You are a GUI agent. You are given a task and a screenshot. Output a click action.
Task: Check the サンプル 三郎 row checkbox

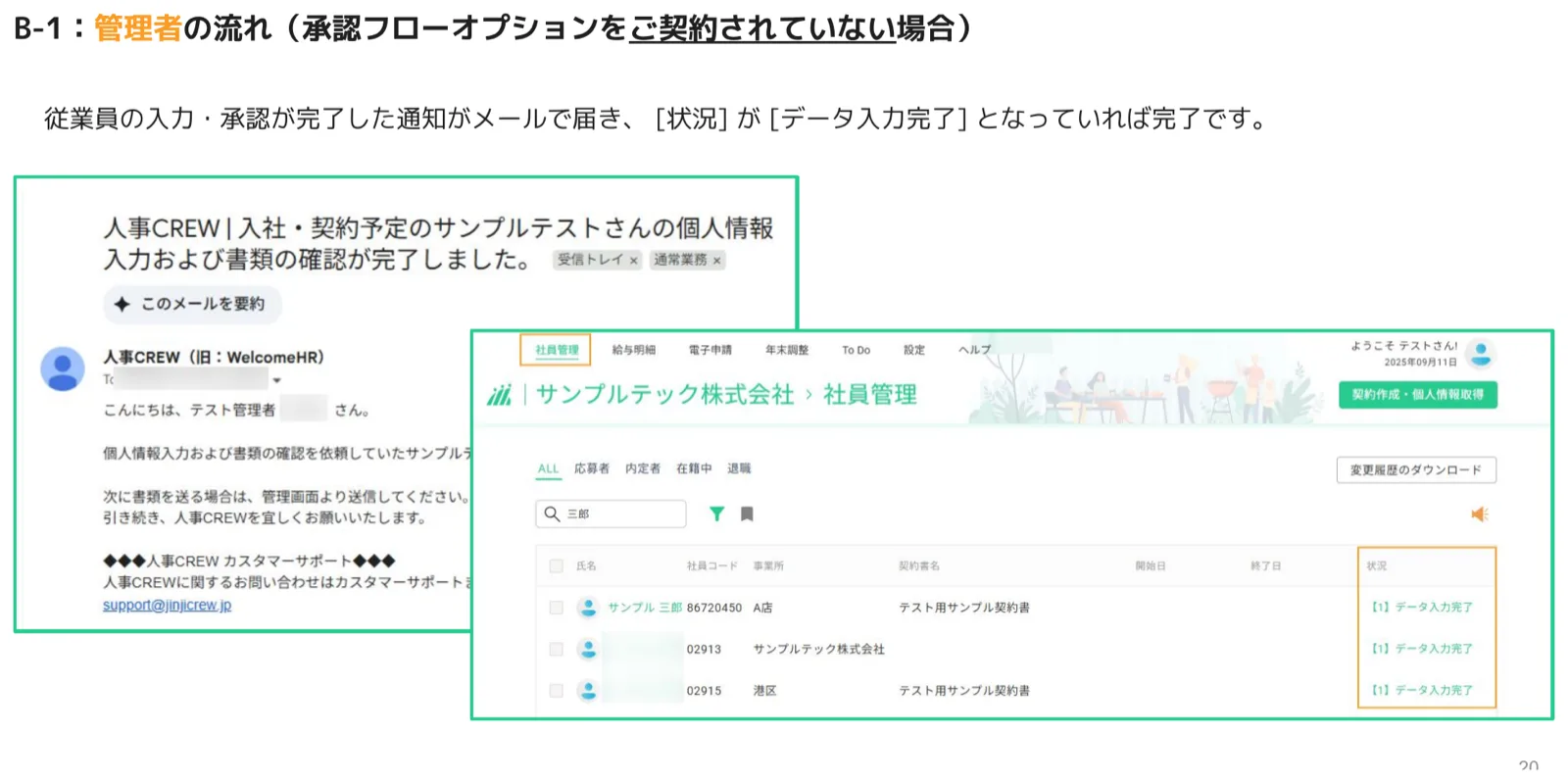click(x=556, y=608)
